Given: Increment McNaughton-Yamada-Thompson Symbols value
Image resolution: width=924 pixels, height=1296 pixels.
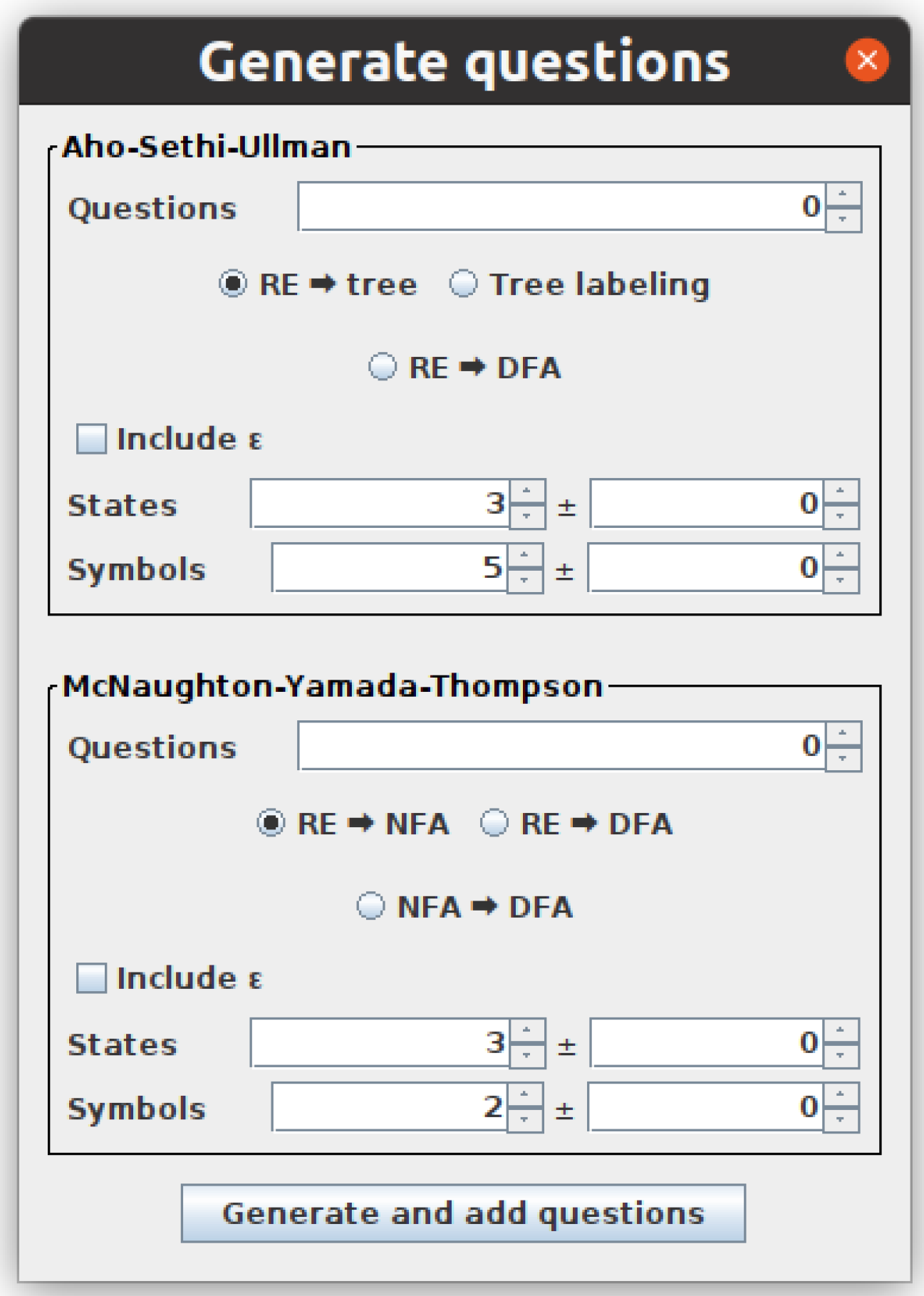Looking at the screenshot, I should [525, 1094].
